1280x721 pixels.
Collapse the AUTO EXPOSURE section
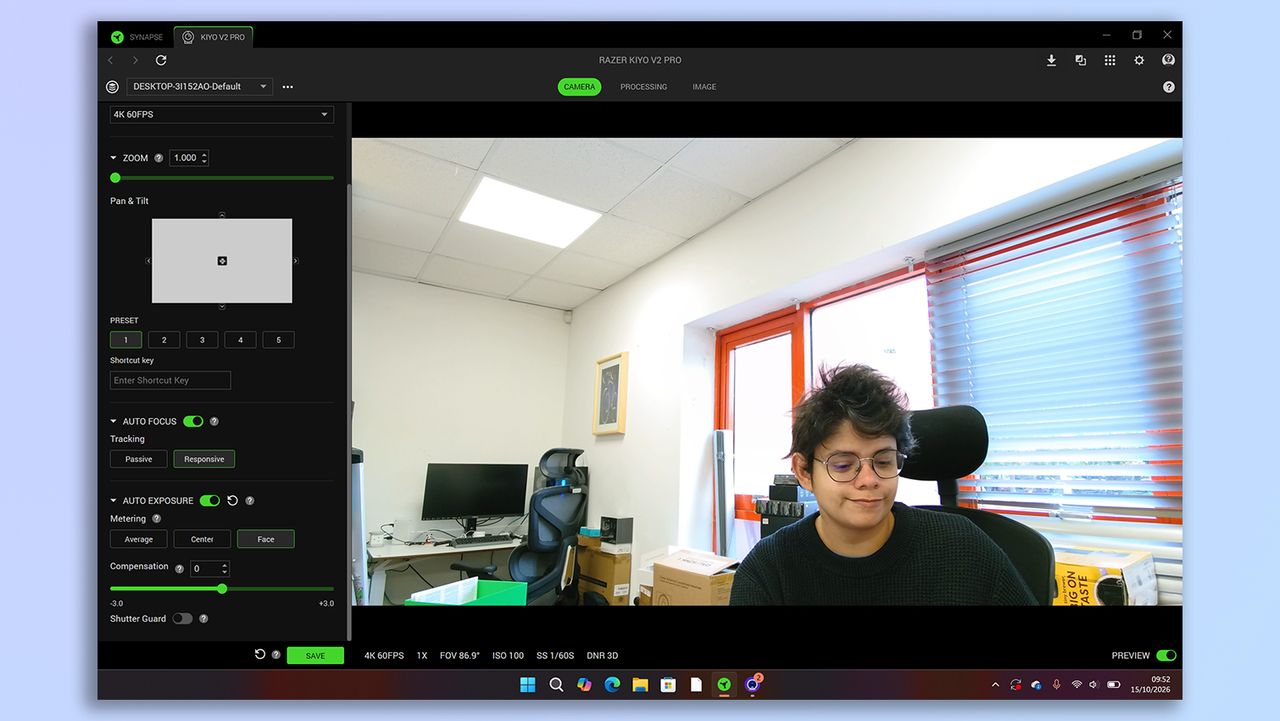coord(114,500)
